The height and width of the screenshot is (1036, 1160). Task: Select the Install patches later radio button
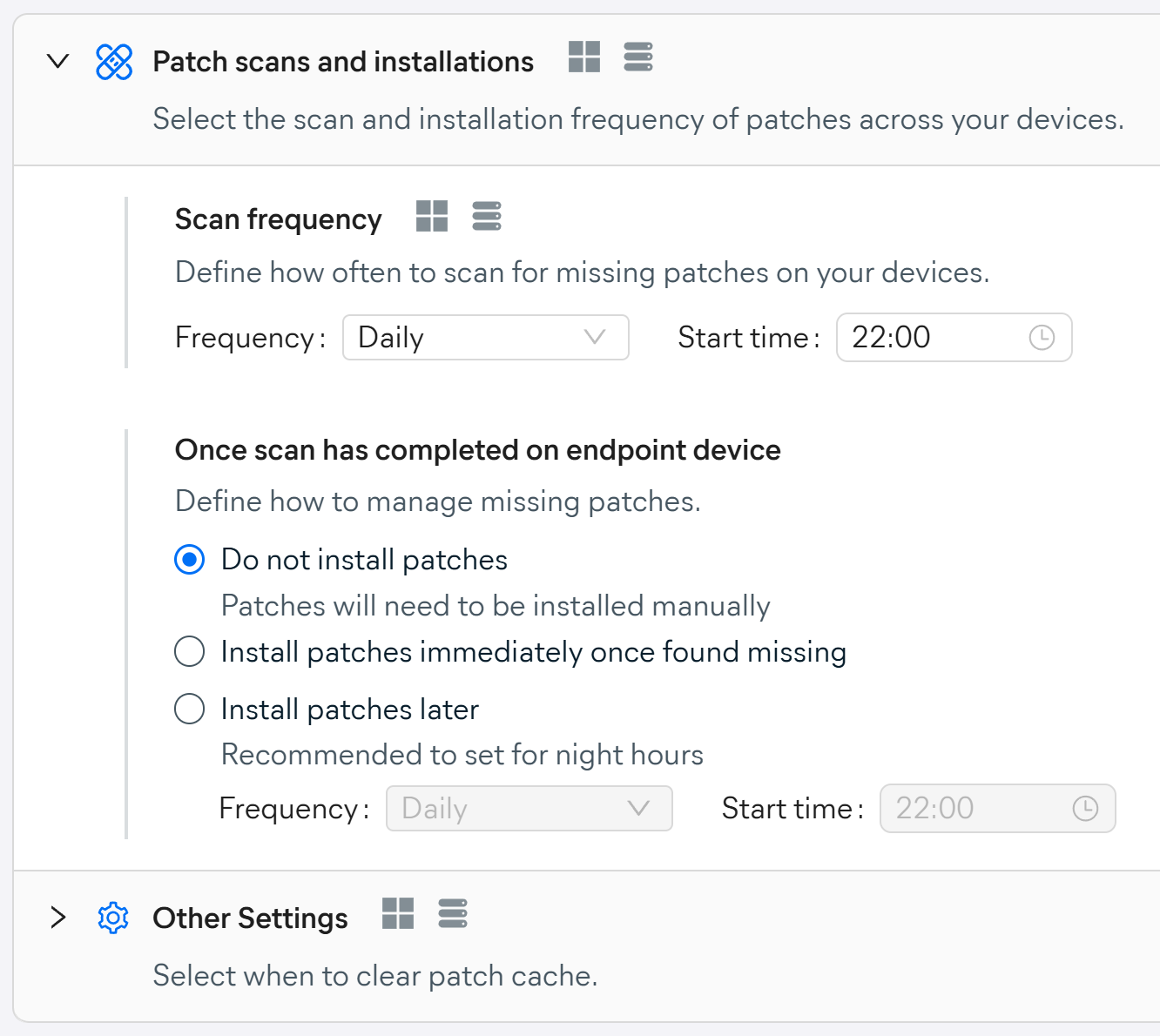click(x=190, y=709)
